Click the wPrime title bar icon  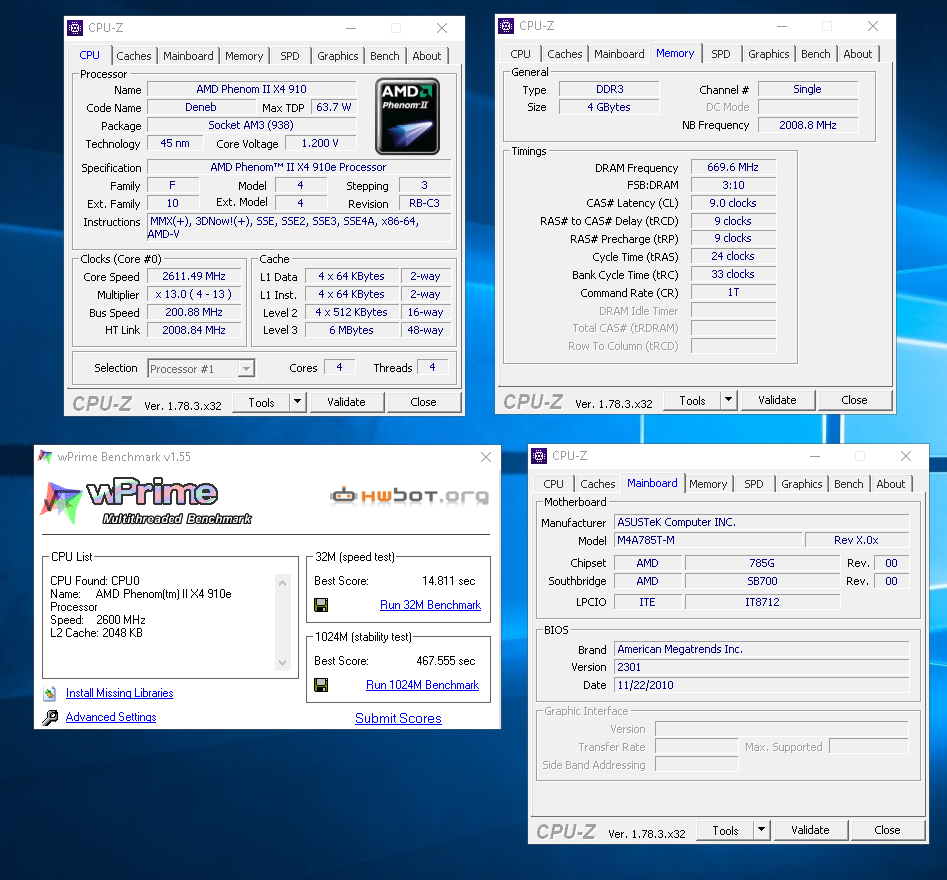(45, 457)
